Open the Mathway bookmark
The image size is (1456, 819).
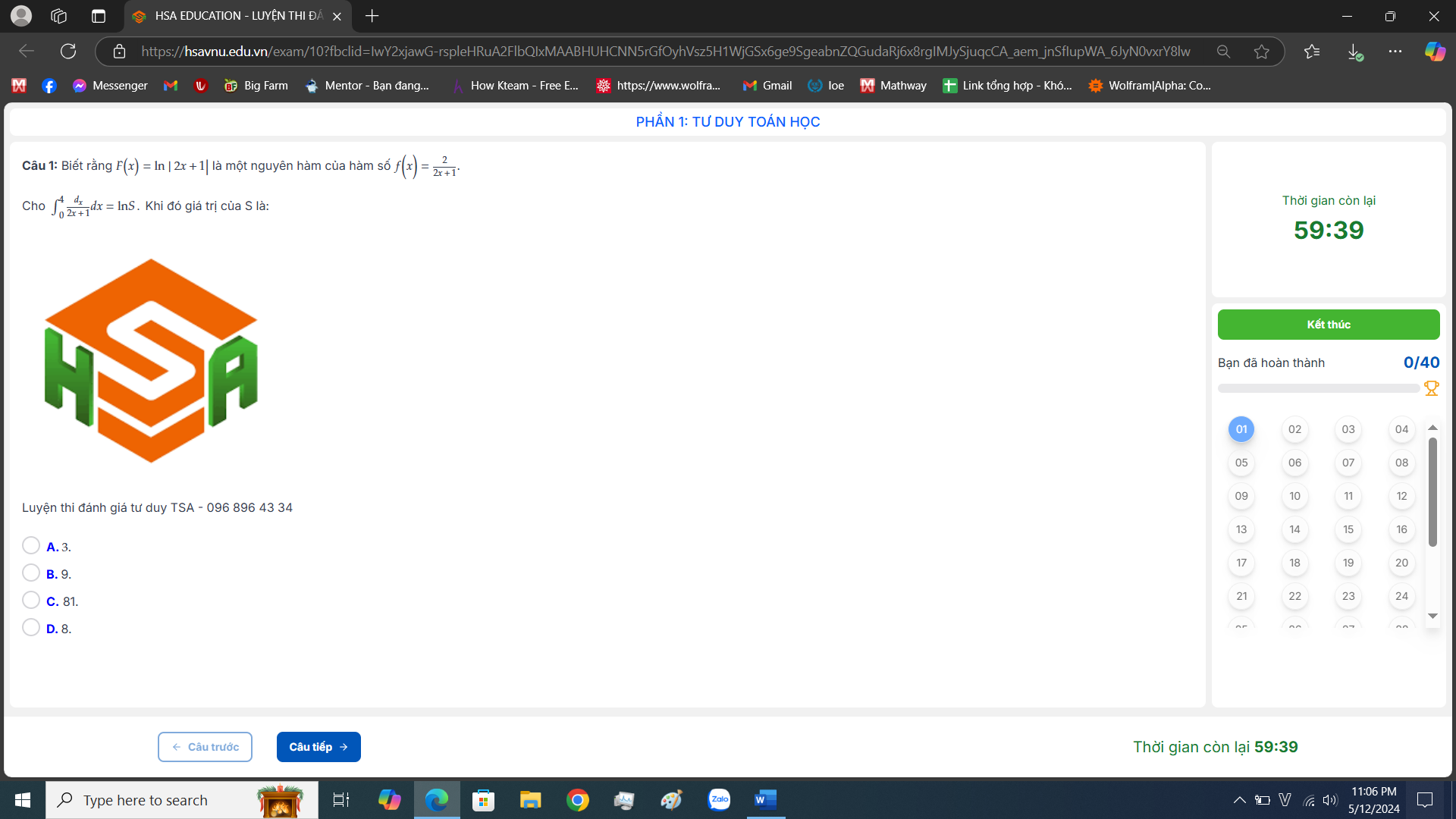pos(893,86)
